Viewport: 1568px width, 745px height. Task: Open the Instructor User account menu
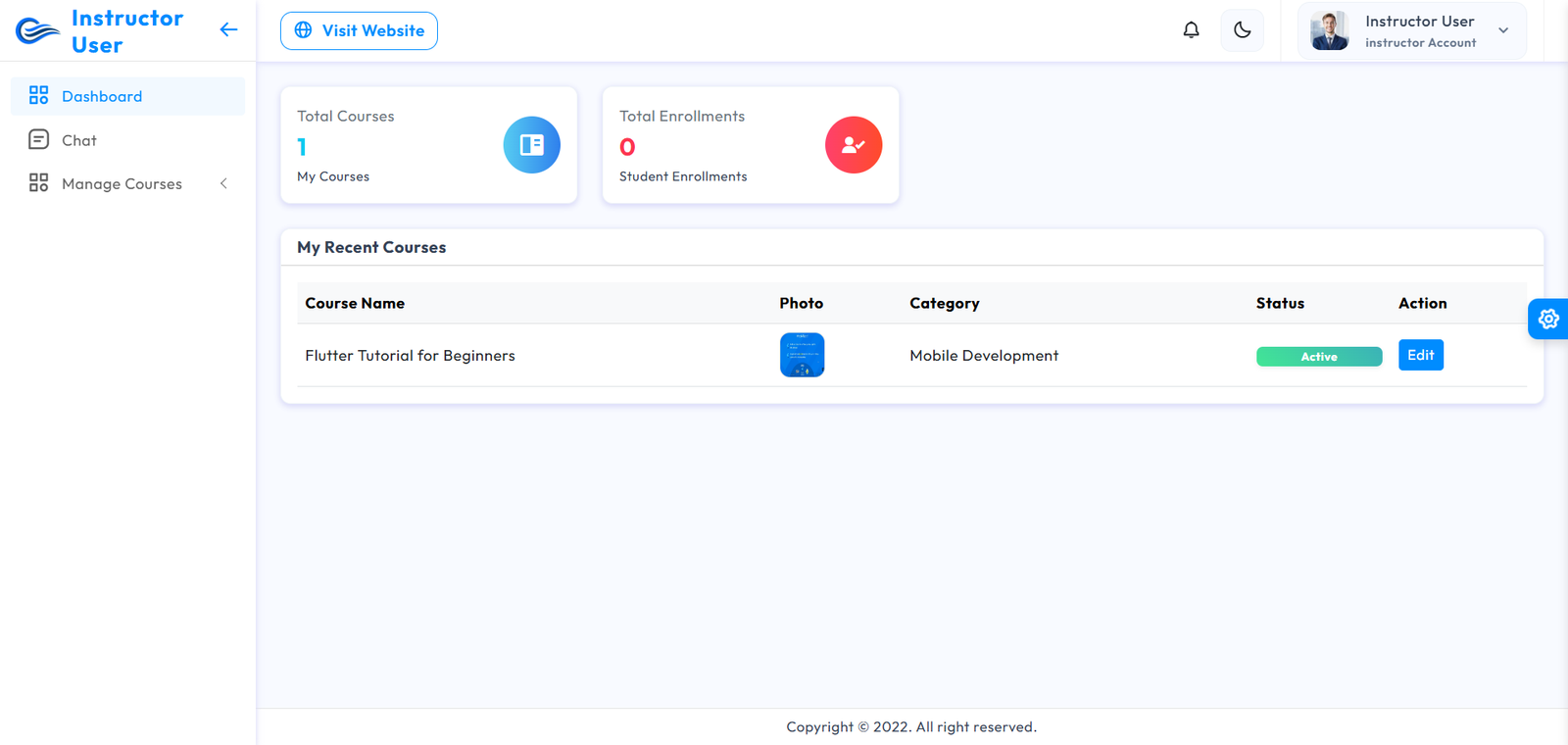coord(1419,30)
